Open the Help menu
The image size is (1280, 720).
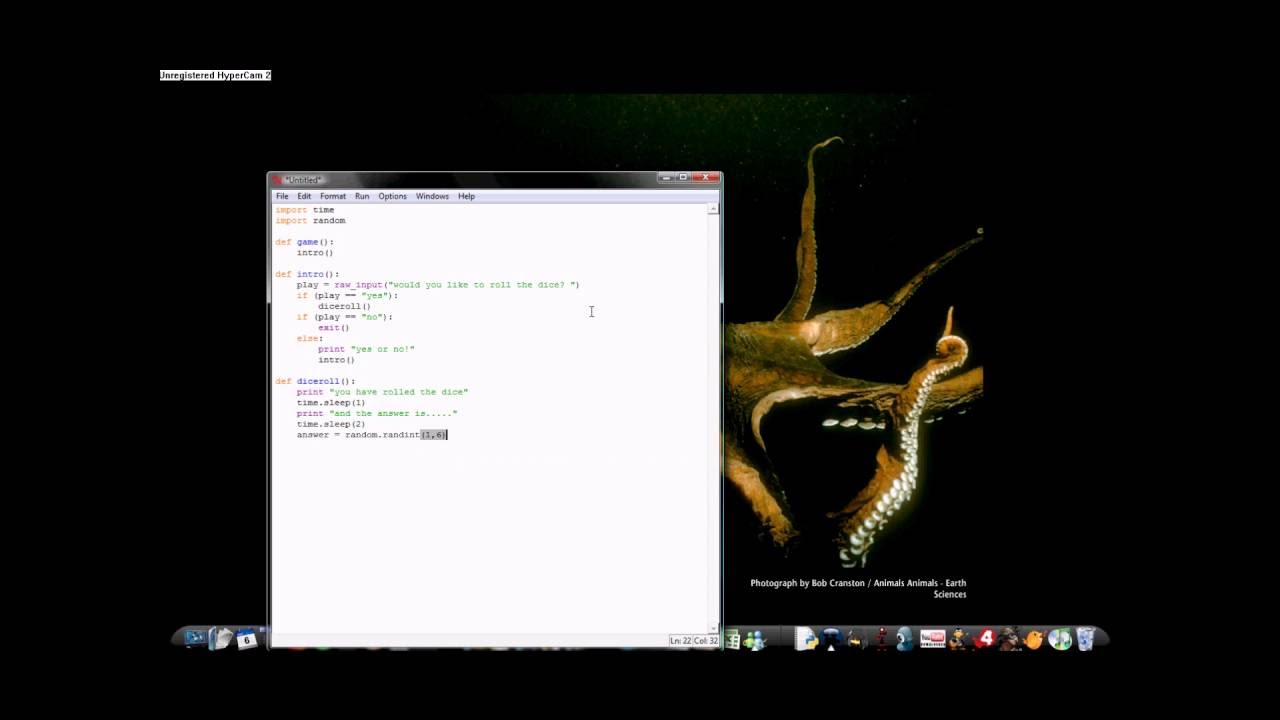pos(466,196)
